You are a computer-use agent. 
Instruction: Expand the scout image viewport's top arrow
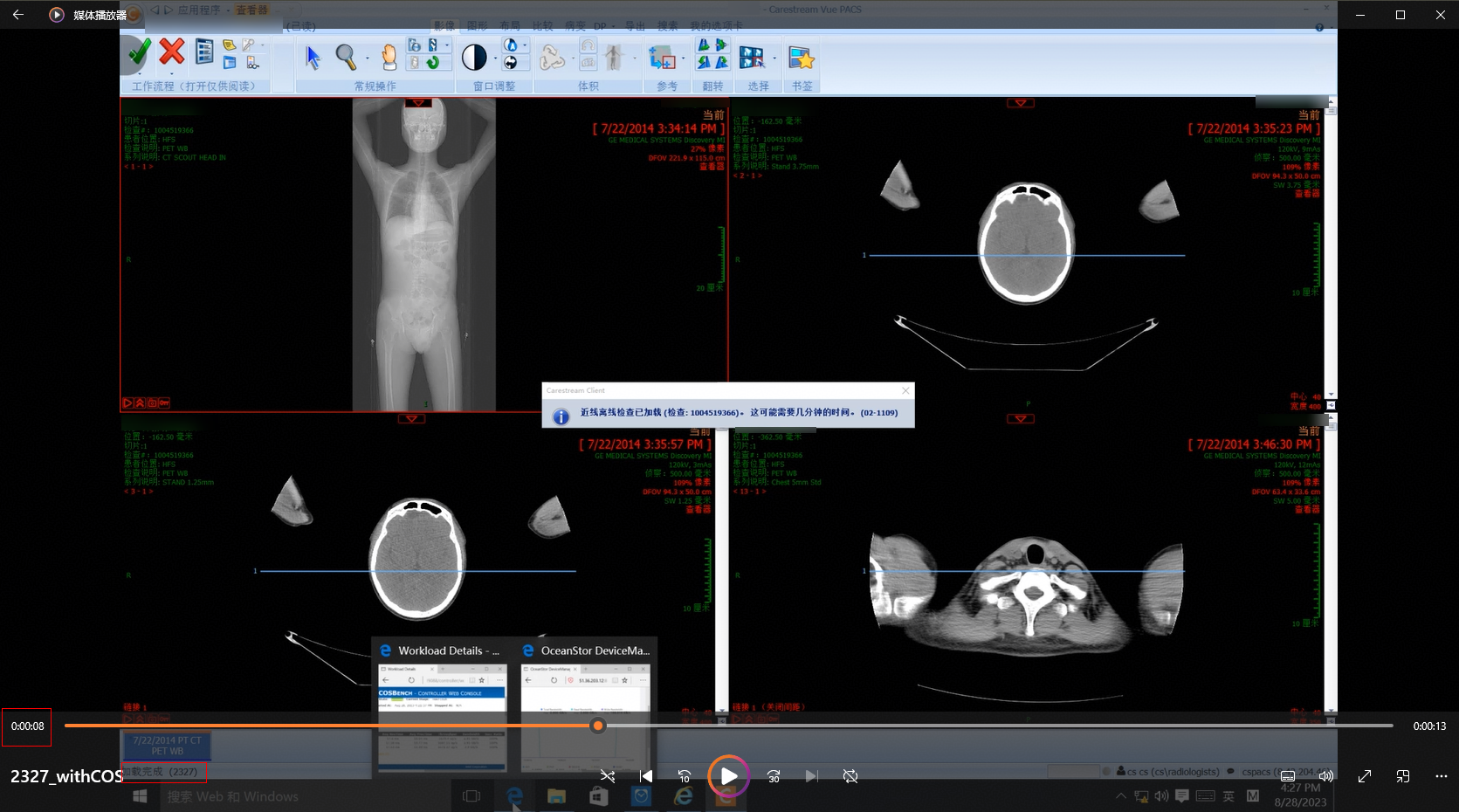tap(418, 103)
